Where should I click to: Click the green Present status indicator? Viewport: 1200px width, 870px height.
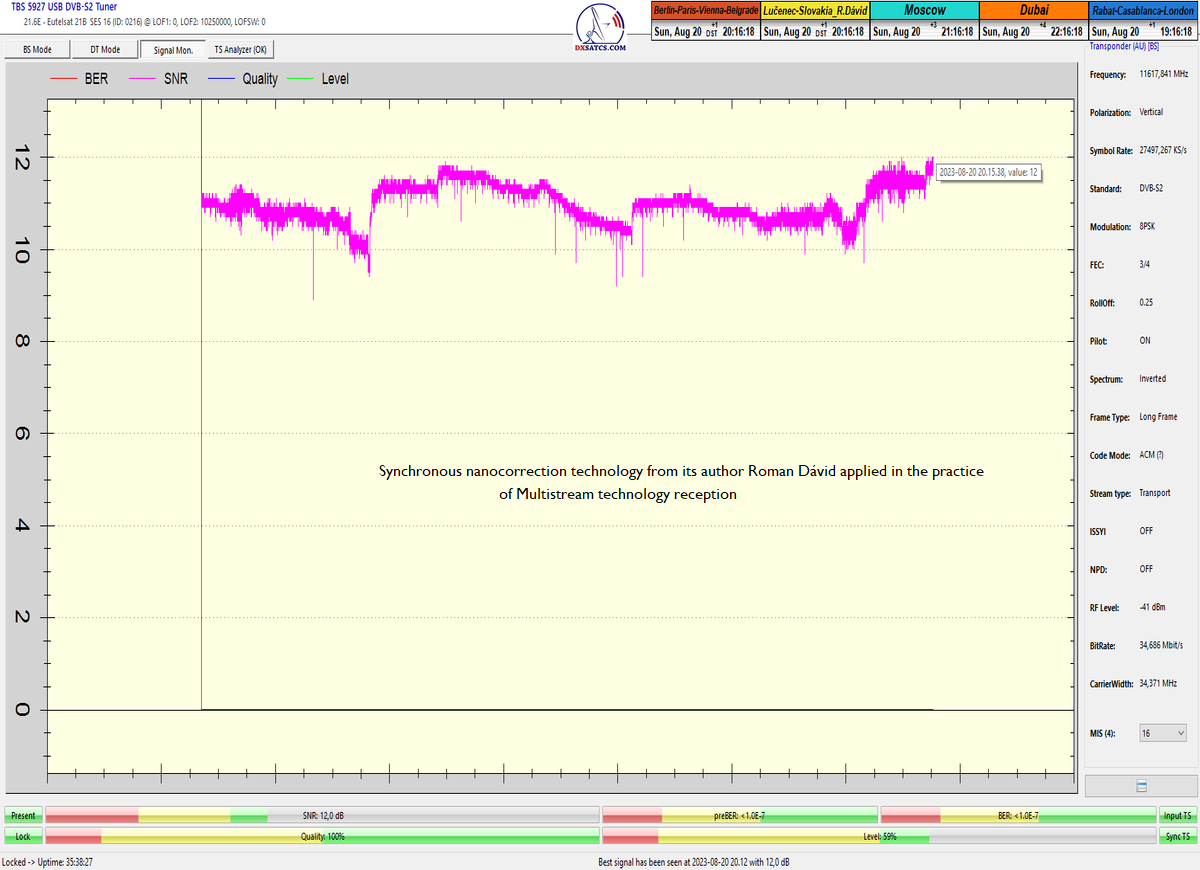22,816
